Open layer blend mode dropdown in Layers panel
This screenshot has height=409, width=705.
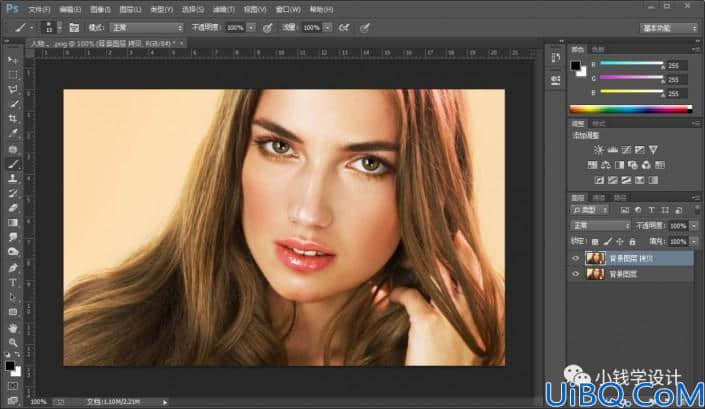(x=600, y=226)
